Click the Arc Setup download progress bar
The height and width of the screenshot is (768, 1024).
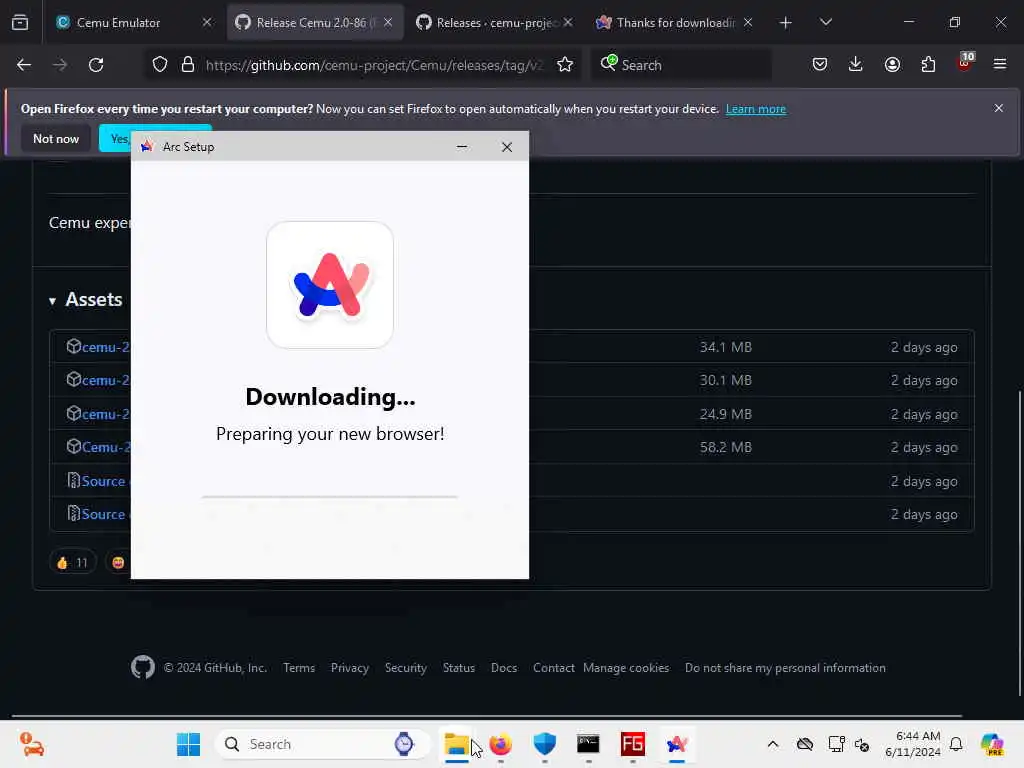[330, 497]
